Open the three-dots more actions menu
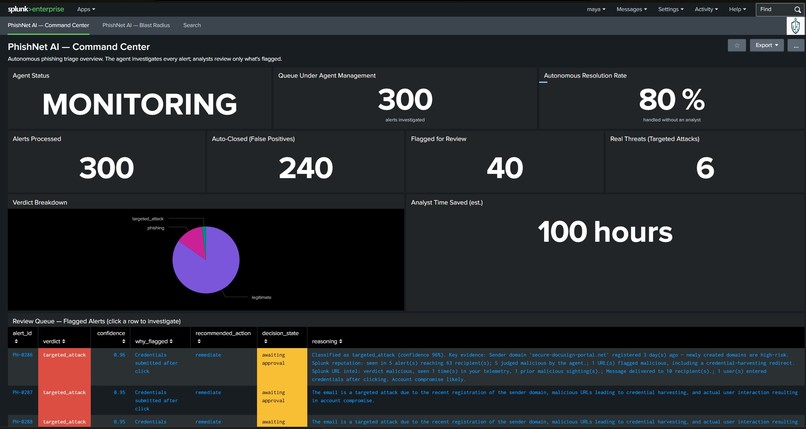Image resolution: width=806 pixels, height=429 pixels. 796,45
